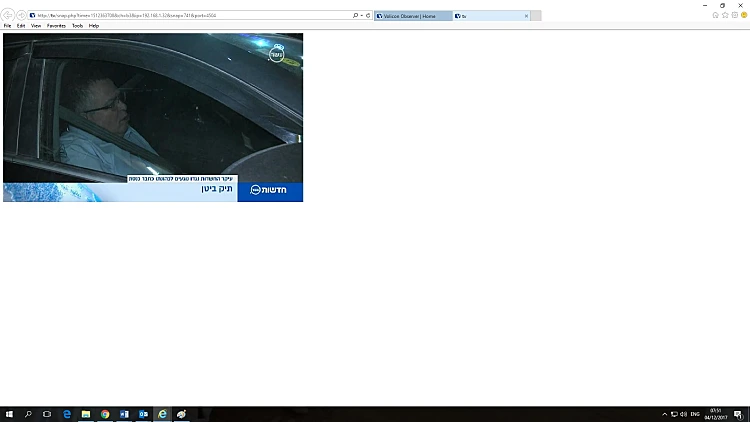Open the Tools gear icon
Screen dimensions: 750x422
[733, 15]
